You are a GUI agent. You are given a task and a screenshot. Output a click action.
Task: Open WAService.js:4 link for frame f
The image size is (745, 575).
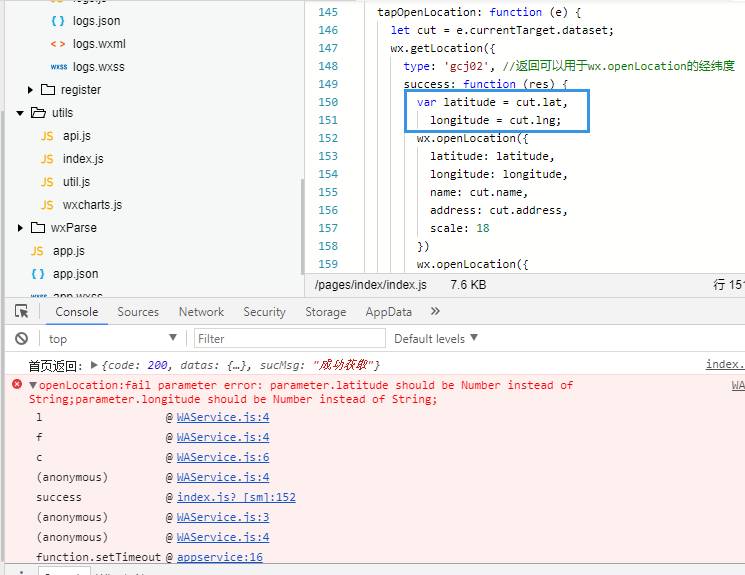pyautogui.click(x=223, y=437)
